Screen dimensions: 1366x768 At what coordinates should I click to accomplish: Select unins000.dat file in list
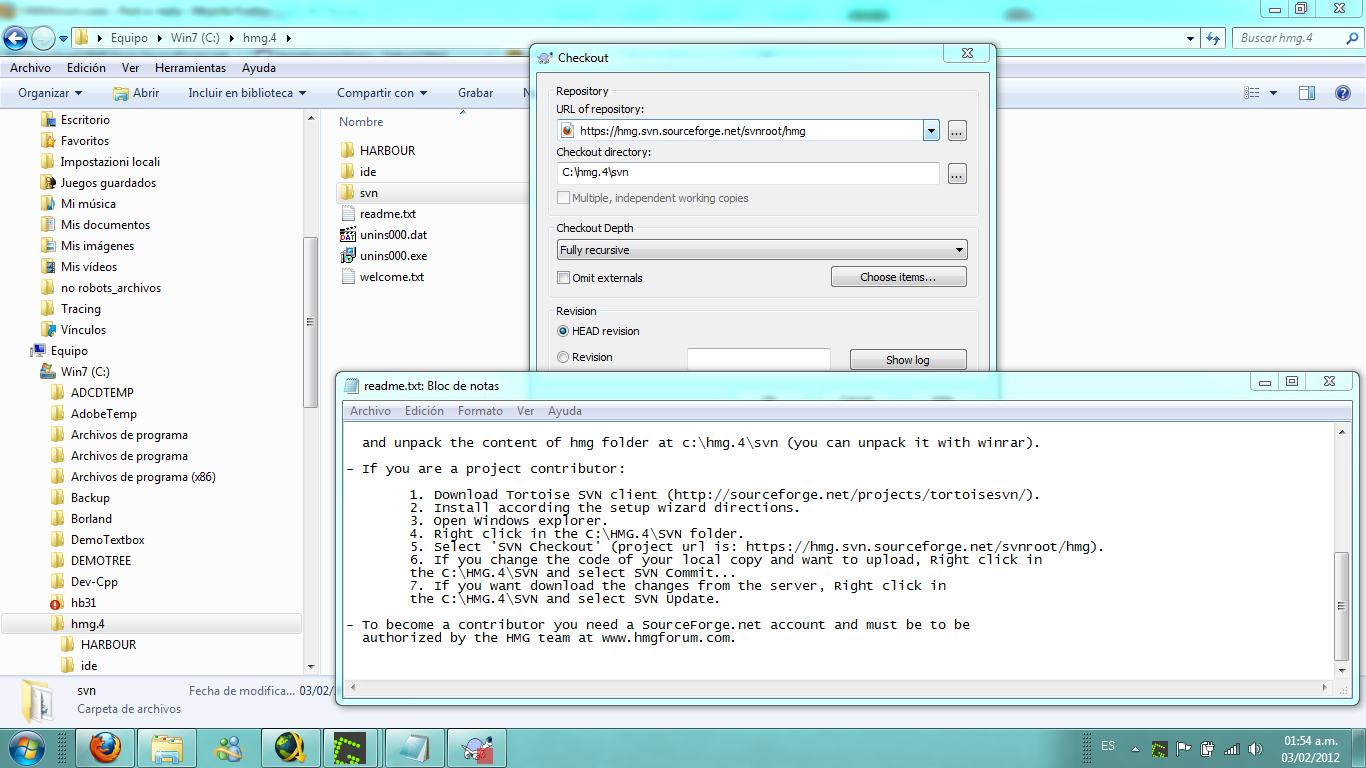coord(393,235)
